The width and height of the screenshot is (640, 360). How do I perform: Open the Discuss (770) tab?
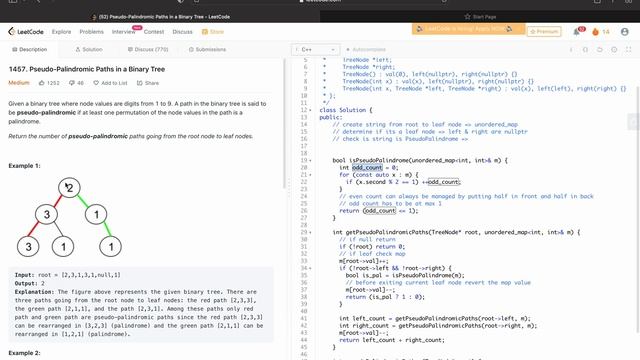click(x=148, y=49)
